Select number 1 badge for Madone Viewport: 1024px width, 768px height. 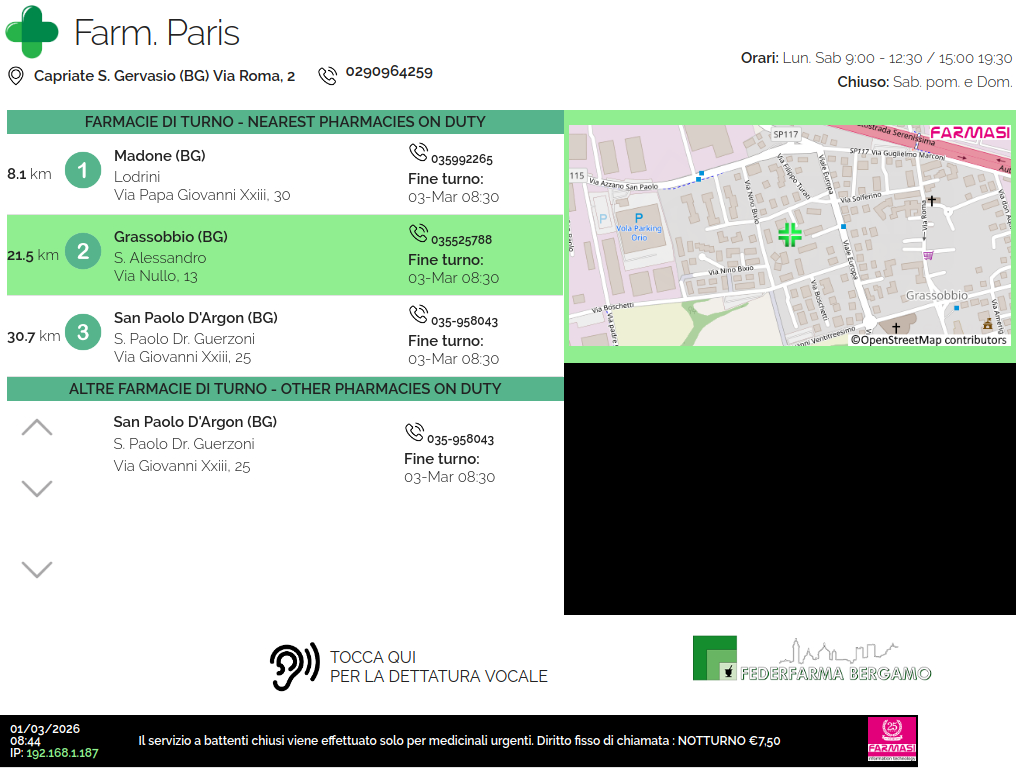(83, 171)
